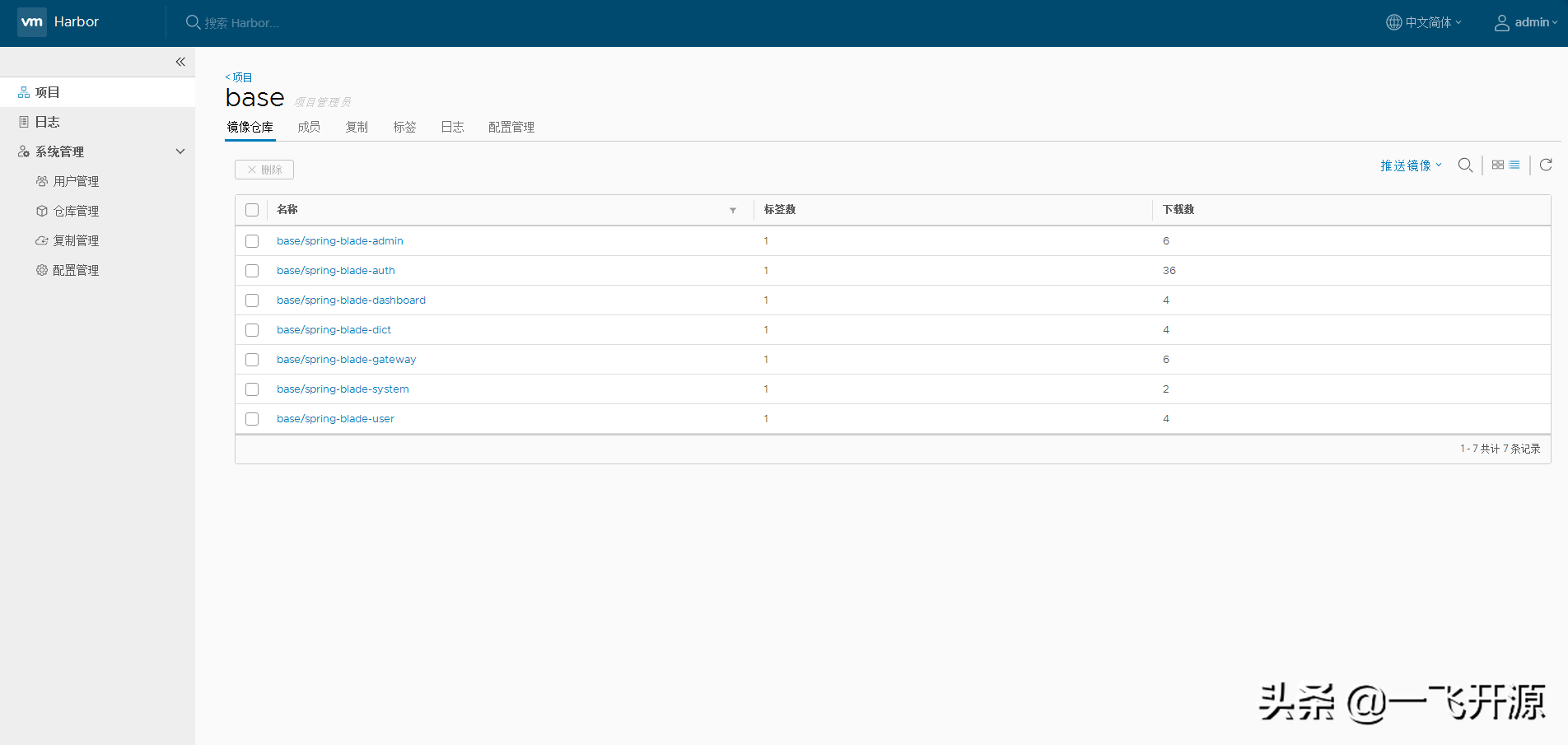Click the magnifier icon in Harbor search bar
The width and height of the screenshot is (1568, 745).
tap(193, 22)
